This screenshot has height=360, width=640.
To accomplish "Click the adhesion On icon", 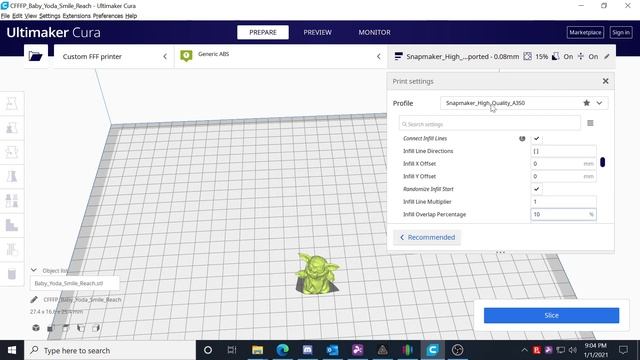I will coord(581,56).
